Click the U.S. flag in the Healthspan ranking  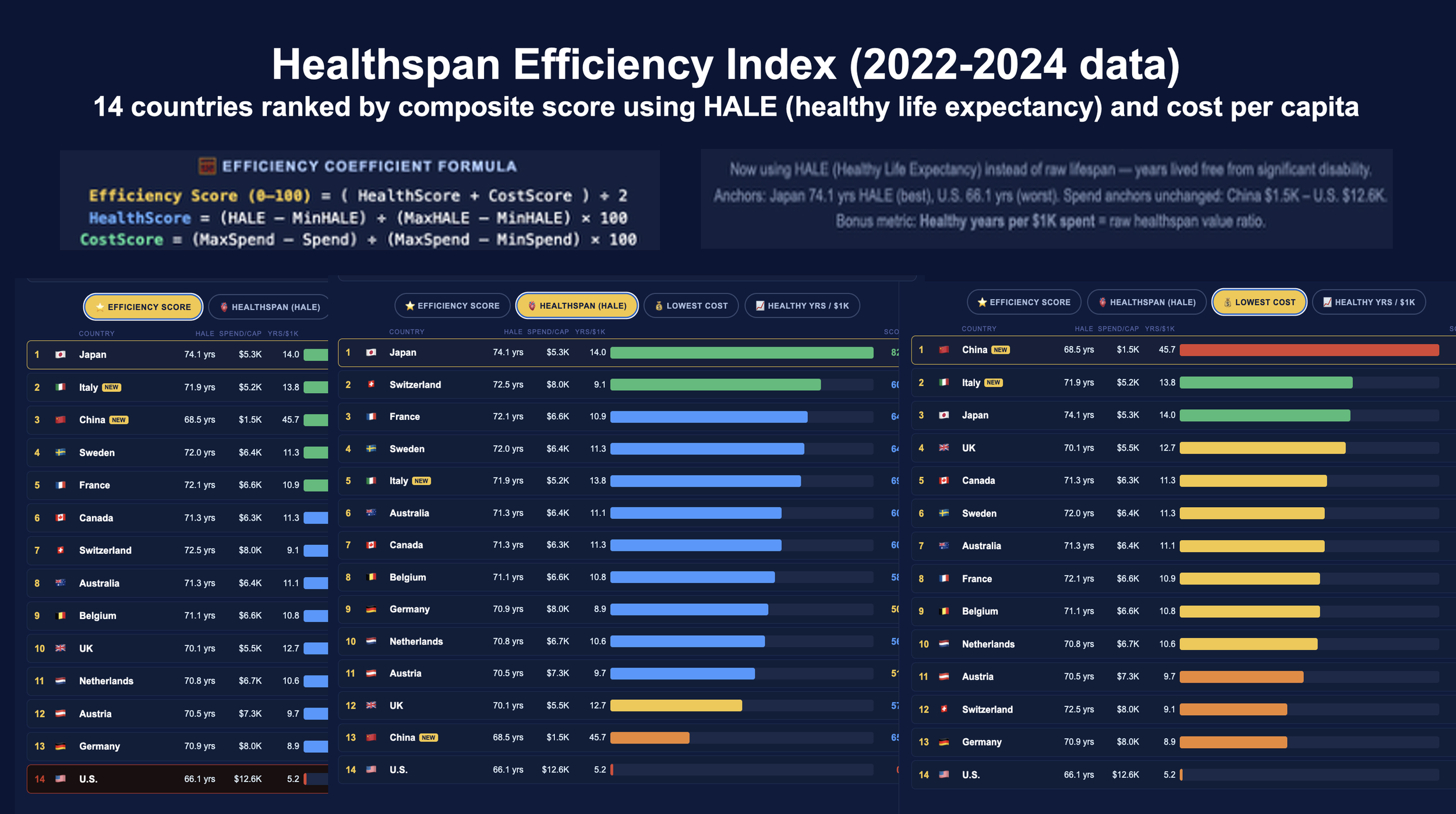371,770
